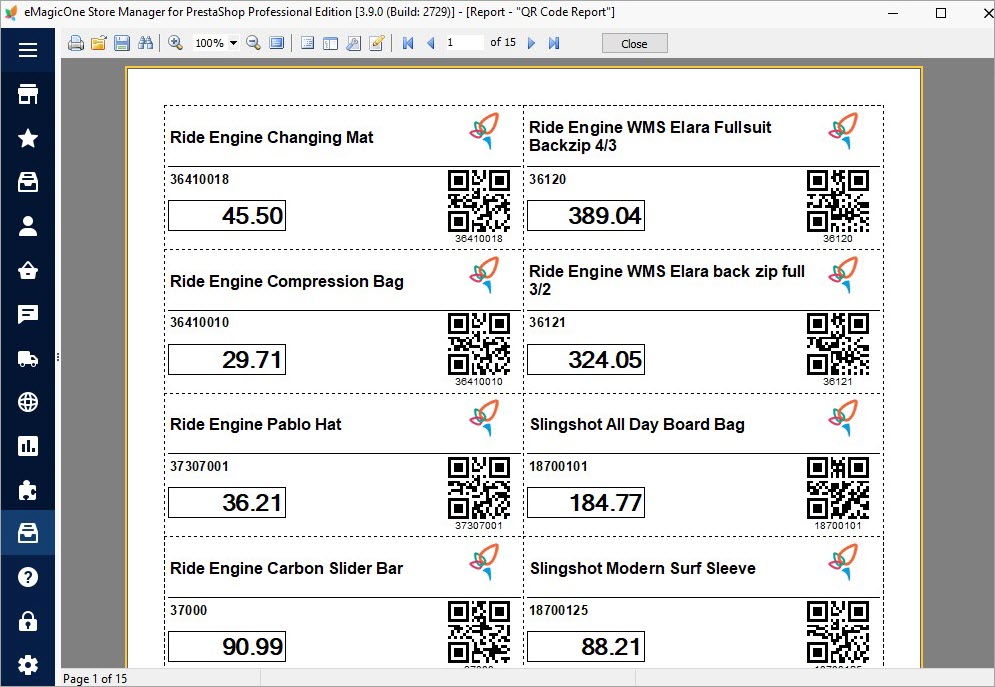Click the Print report icon
Viewport: 995px width, 687px height.
coord(76,43)
